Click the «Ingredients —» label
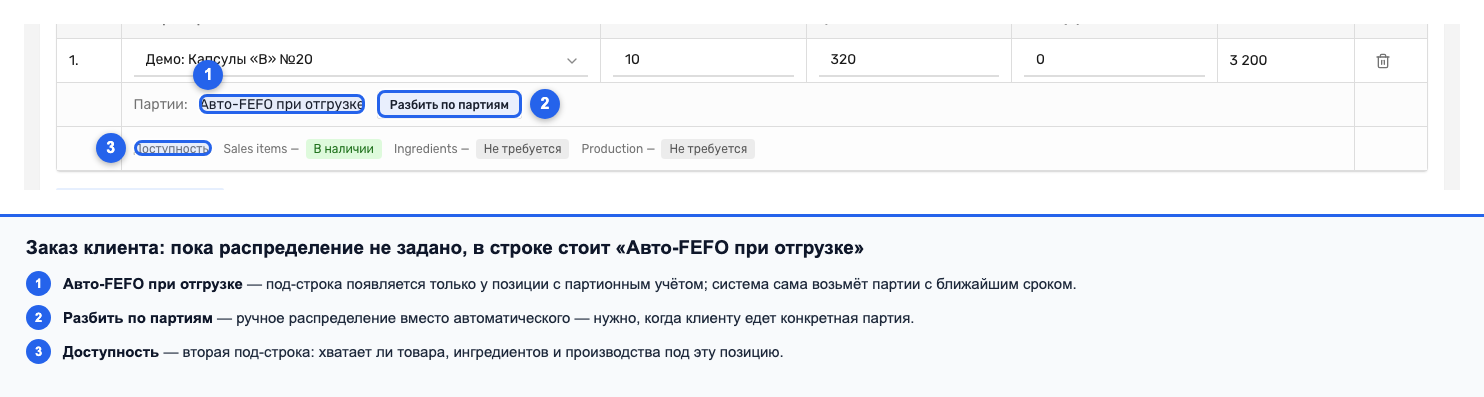This screenshot has width=1484, height=397. [432, 149]
